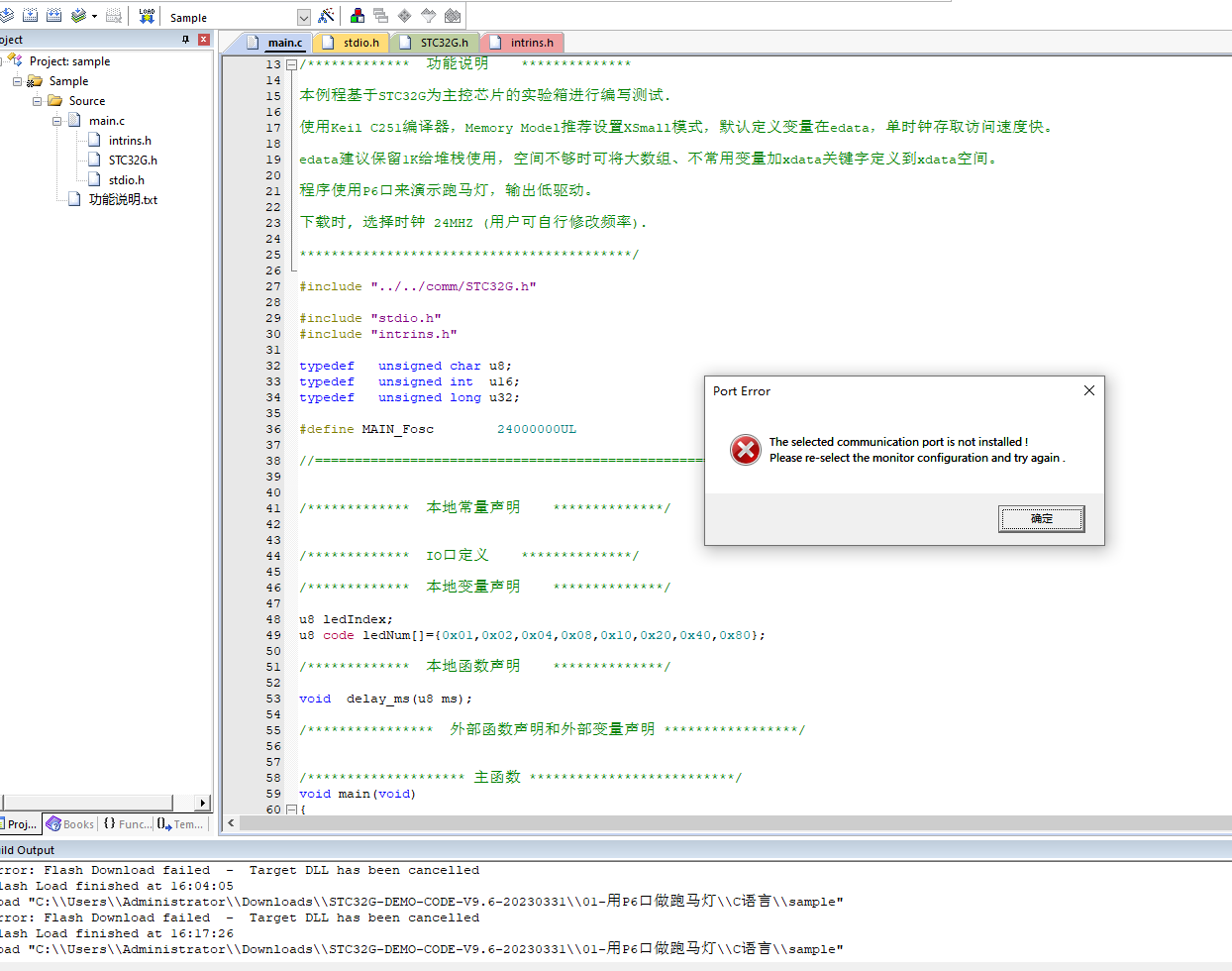This screenshot has width=1232, height=971.
Task: Click the editor horizontal scroll-left arrow
Action: click(x=231, y=822)
